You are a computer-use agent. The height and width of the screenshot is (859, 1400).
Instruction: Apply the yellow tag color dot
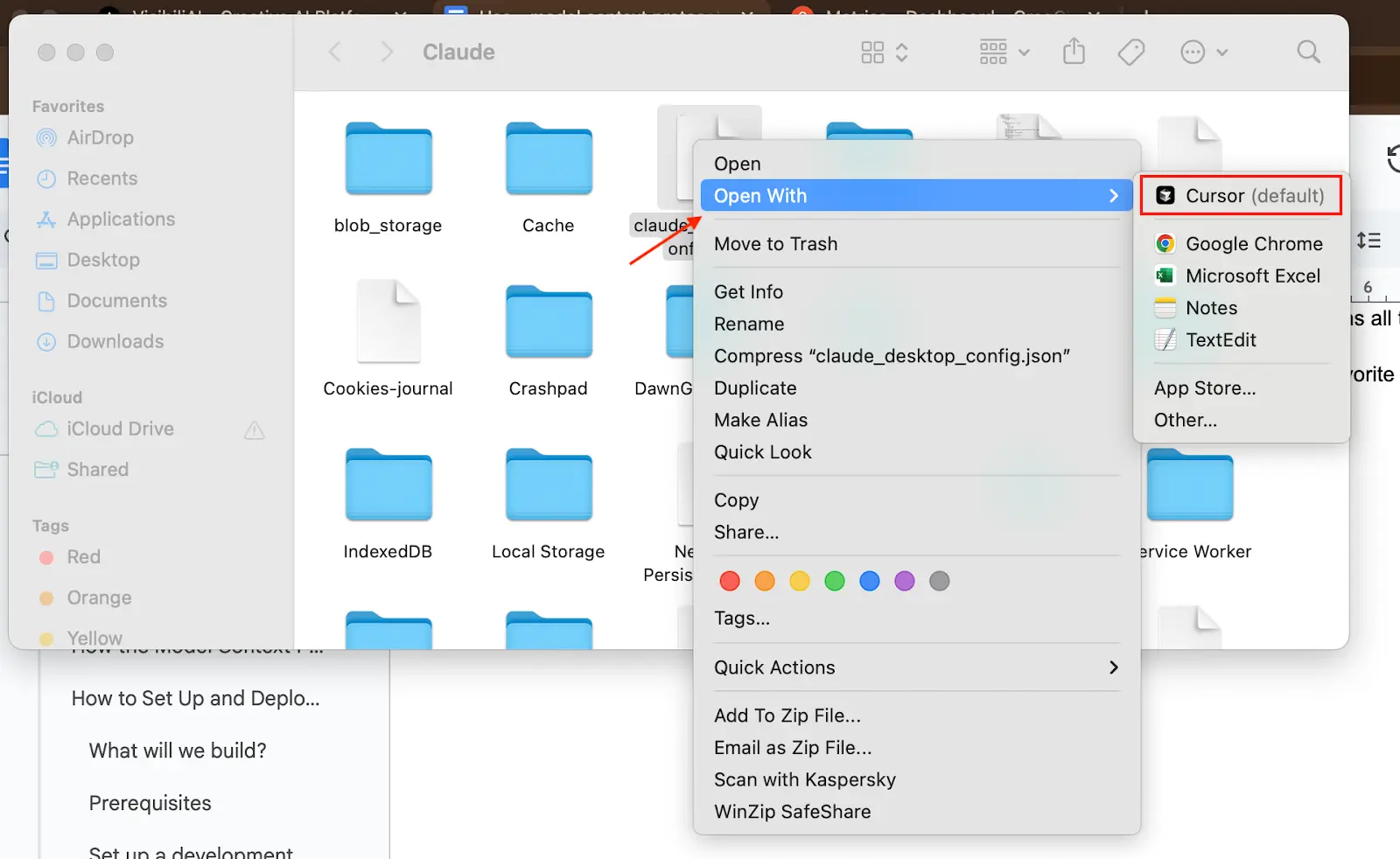(x=800, y=581)
